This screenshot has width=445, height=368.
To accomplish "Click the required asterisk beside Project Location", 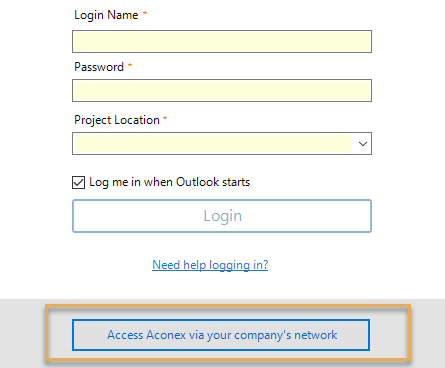I will tap(165, 117).
